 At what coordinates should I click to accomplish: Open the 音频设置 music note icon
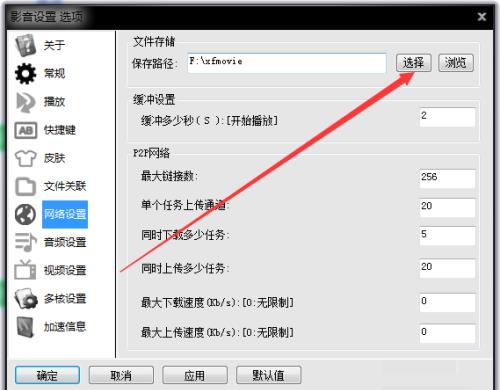coord(25,242)
